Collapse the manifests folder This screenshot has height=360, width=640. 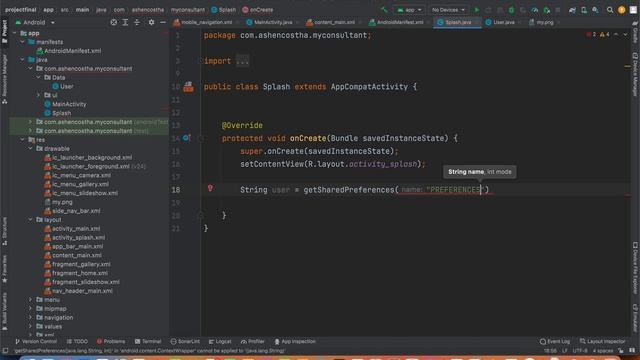pyautogui.click(x=22, y=42)
